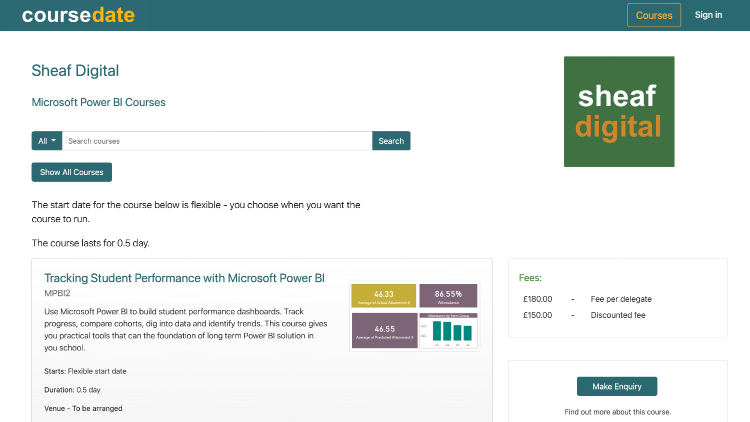Expand the All category dropdown
The image size is (750, 422).
47,141
